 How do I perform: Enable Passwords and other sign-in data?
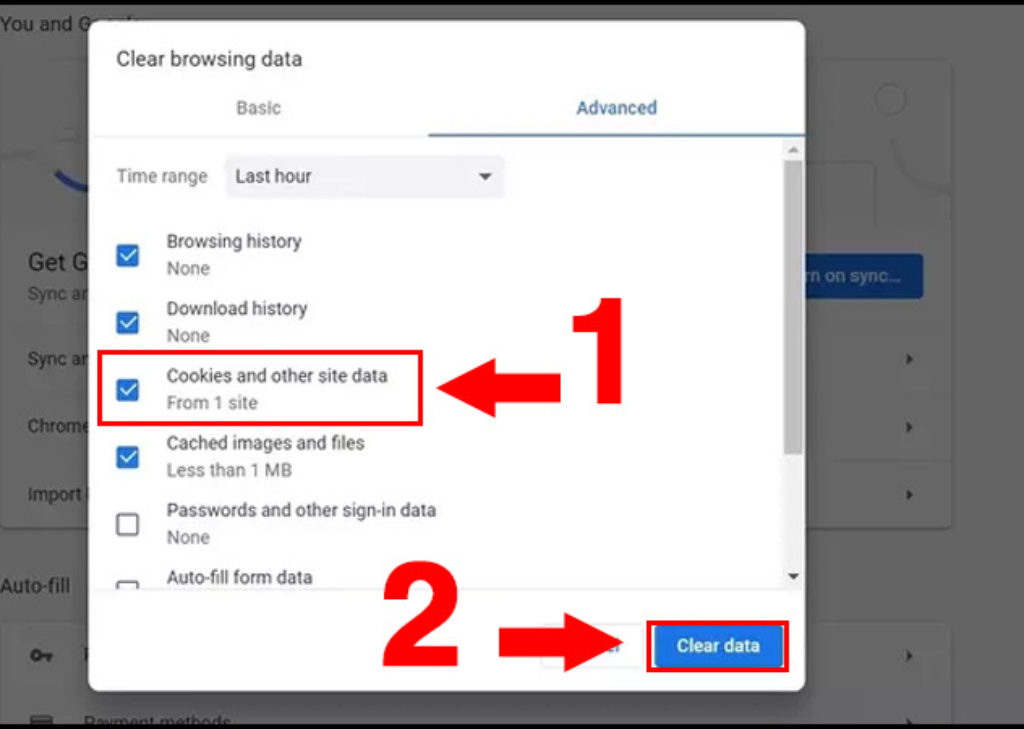click(x=127, y=524)
